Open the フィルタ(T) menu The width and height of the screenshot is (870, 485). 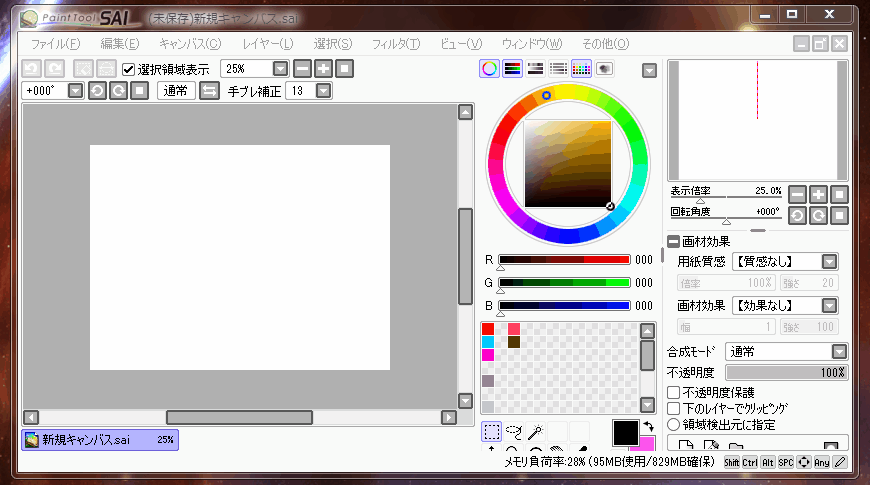click(396, 44)
